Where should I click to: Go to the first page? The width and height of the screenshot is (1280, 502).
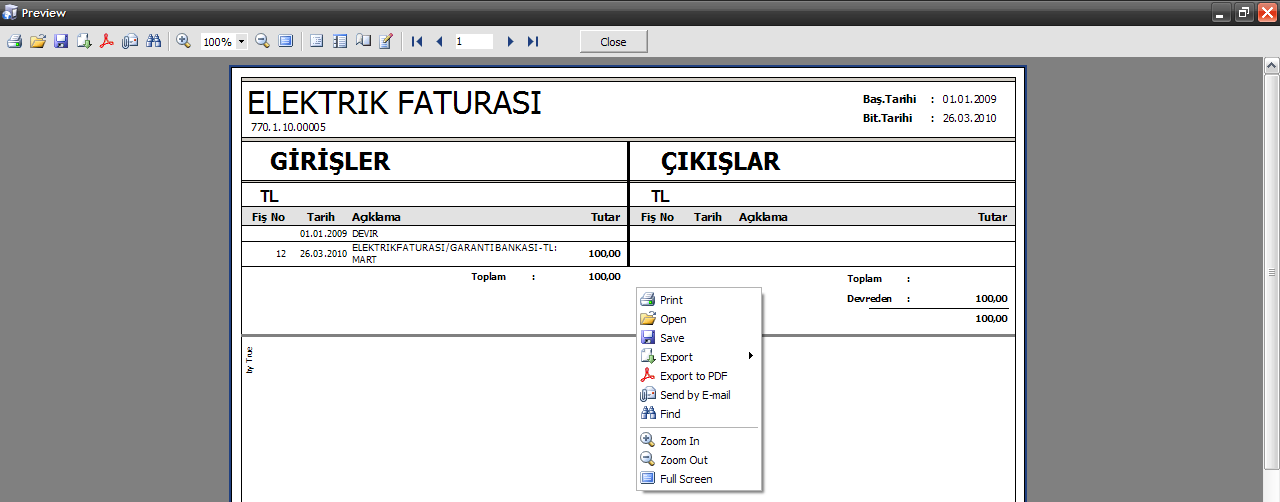[417, 41]
